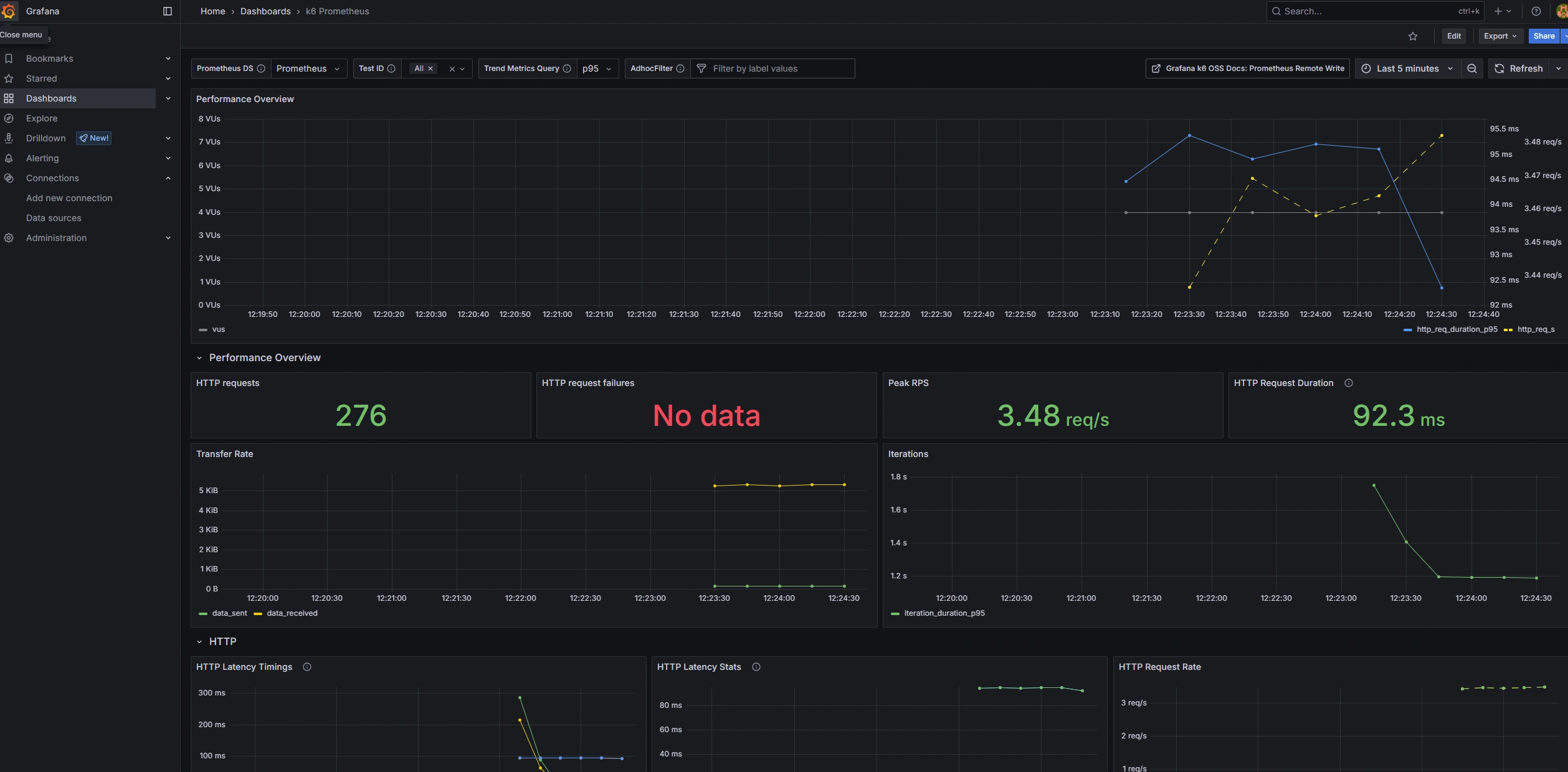Click the Bookmarks sidebar icon
This screenshot has width=1568, height=772.
[9, 59]
